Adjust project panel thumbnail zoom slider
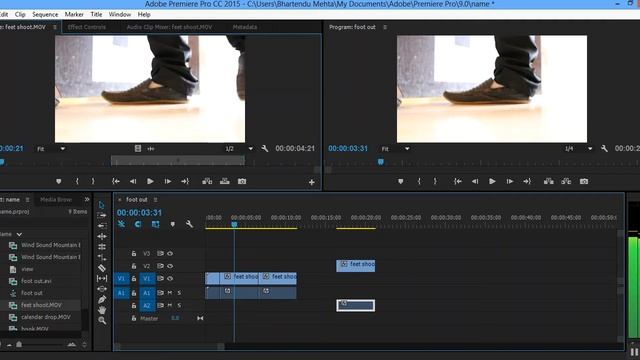 [19, 344]
